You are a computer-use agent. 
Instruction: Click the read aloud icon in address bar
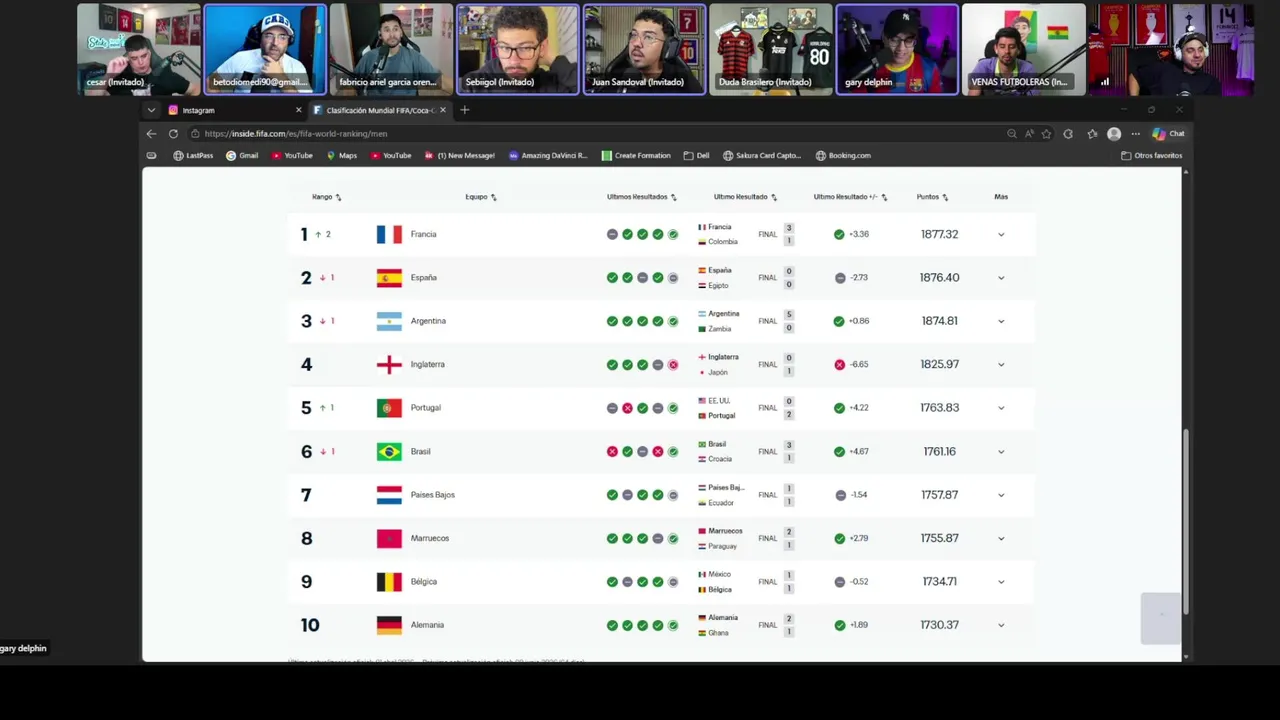click(1029, 134)
